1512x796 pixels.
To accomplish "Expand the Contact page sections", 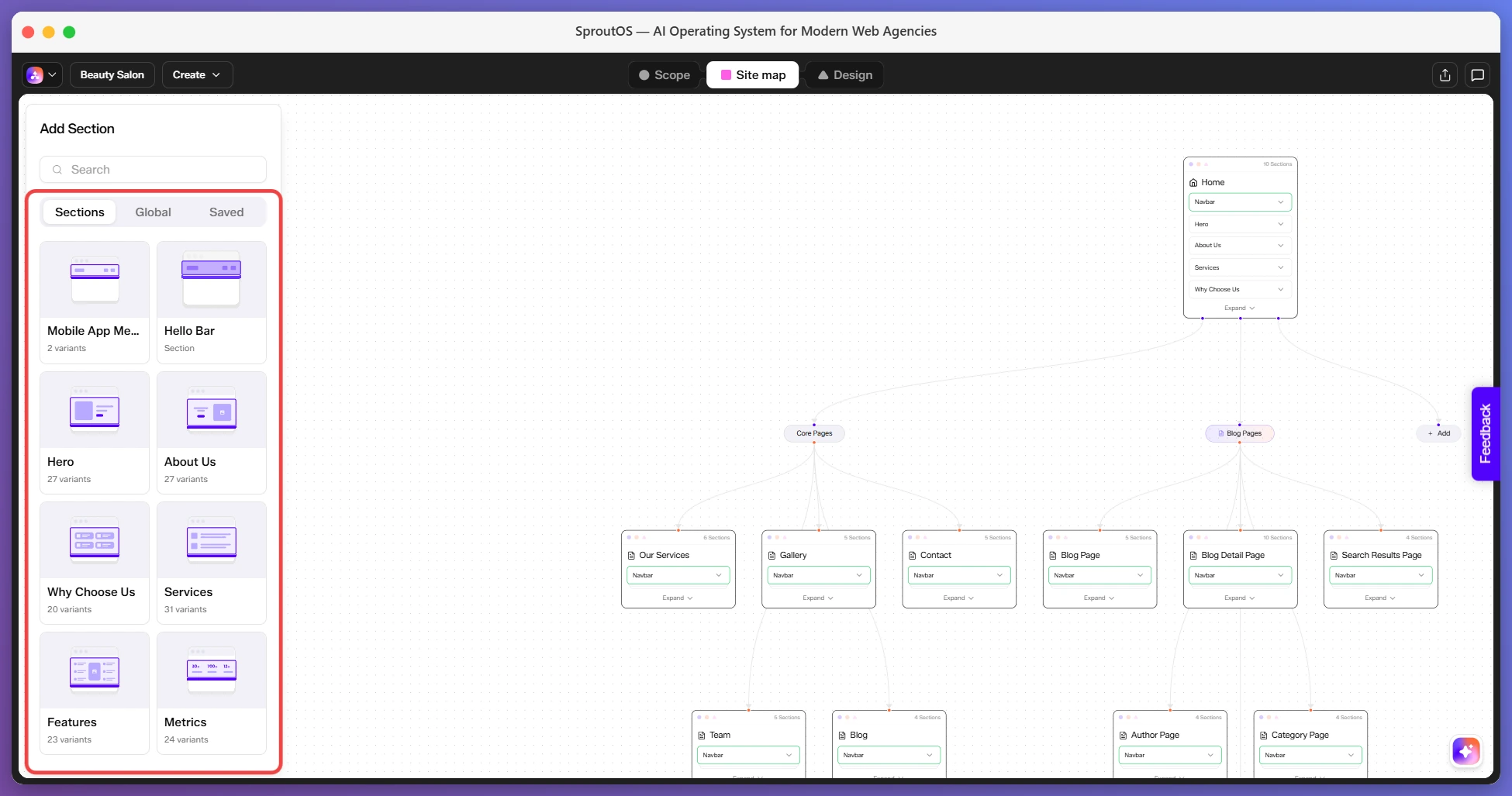I will point(958,598).
